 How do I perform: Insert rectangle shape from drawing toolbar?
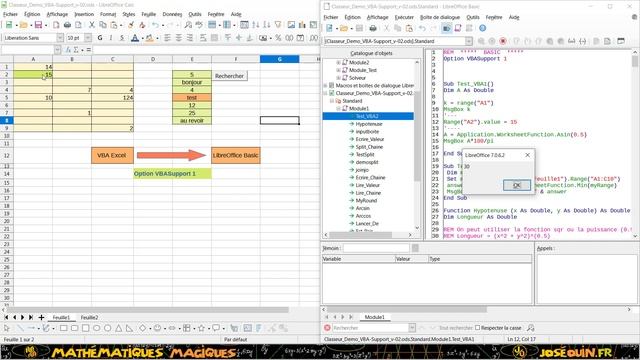point(63,328)
